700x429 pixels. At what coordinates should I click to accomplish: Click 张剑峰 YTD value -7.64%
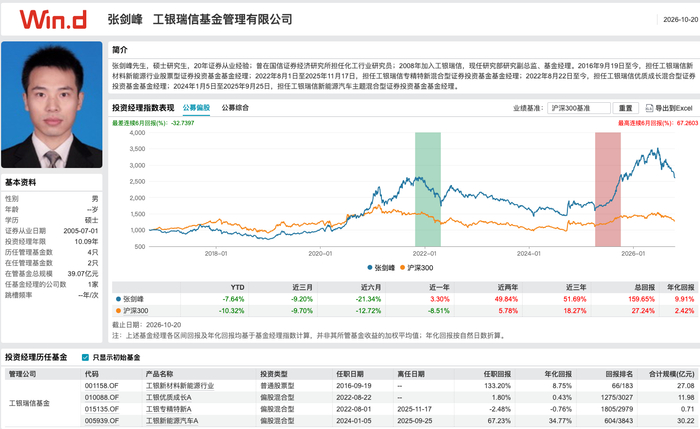233,299
